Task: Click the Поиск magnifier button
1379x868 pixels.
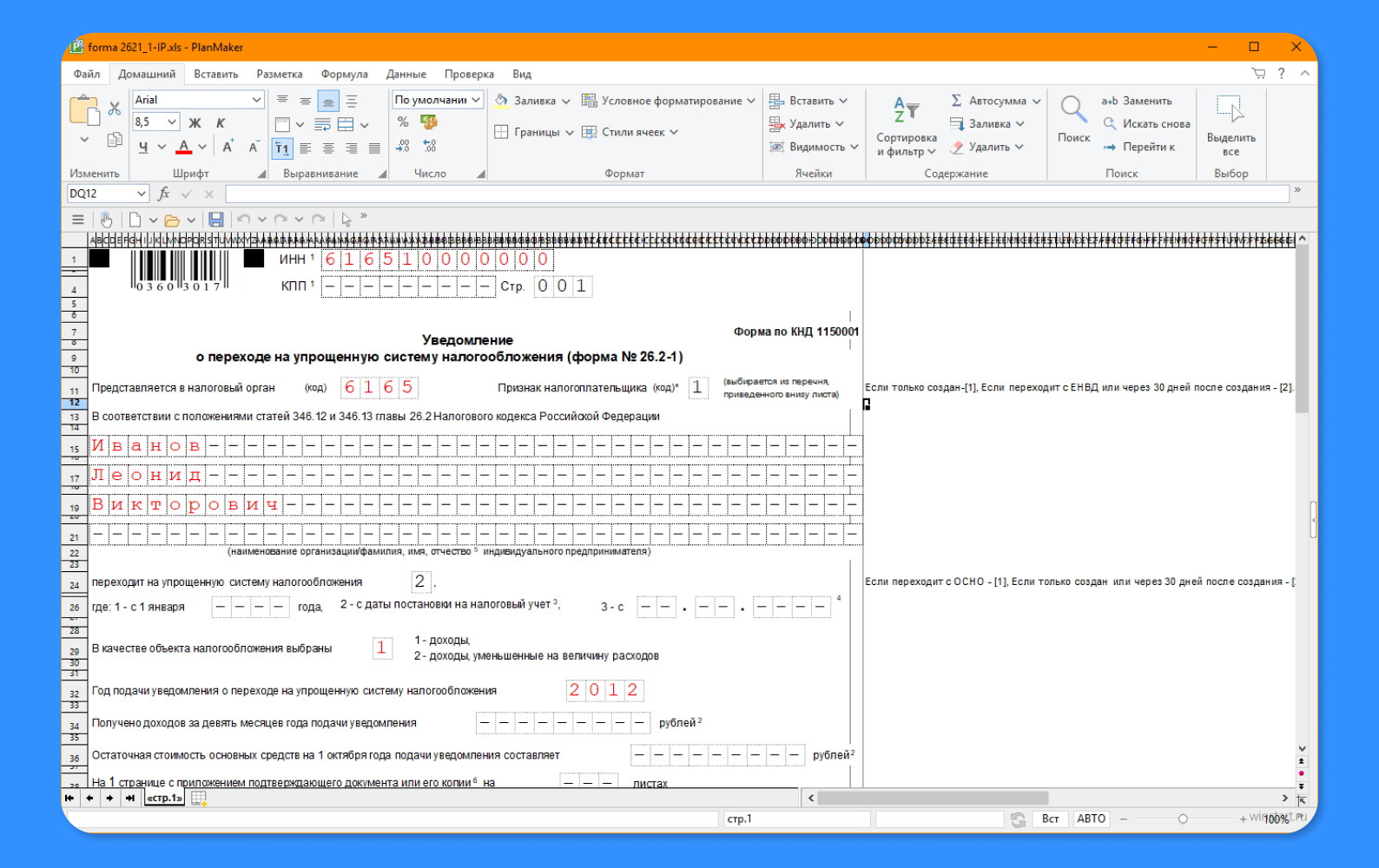Action: click(1073, 120)
